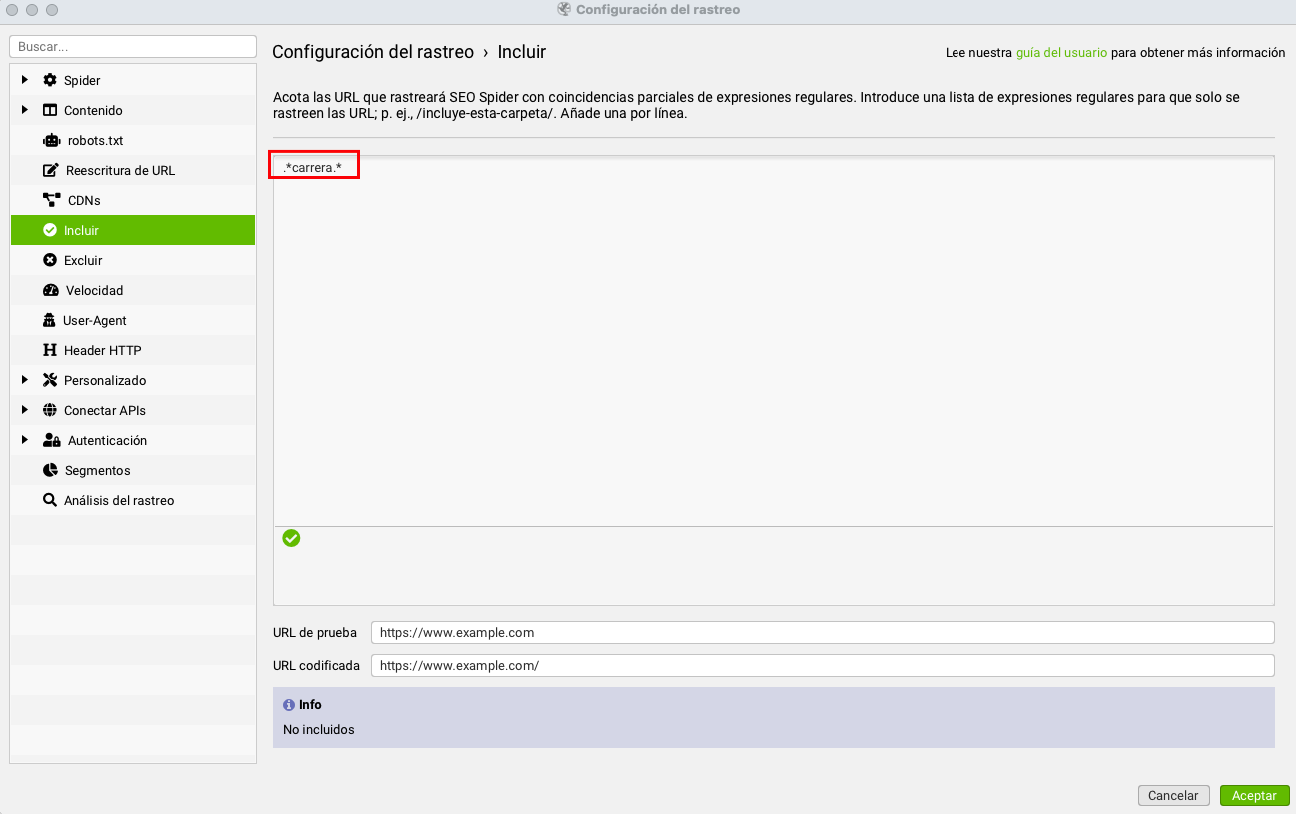Open the Segmentos pie chart icon

(x=50, y=470)
